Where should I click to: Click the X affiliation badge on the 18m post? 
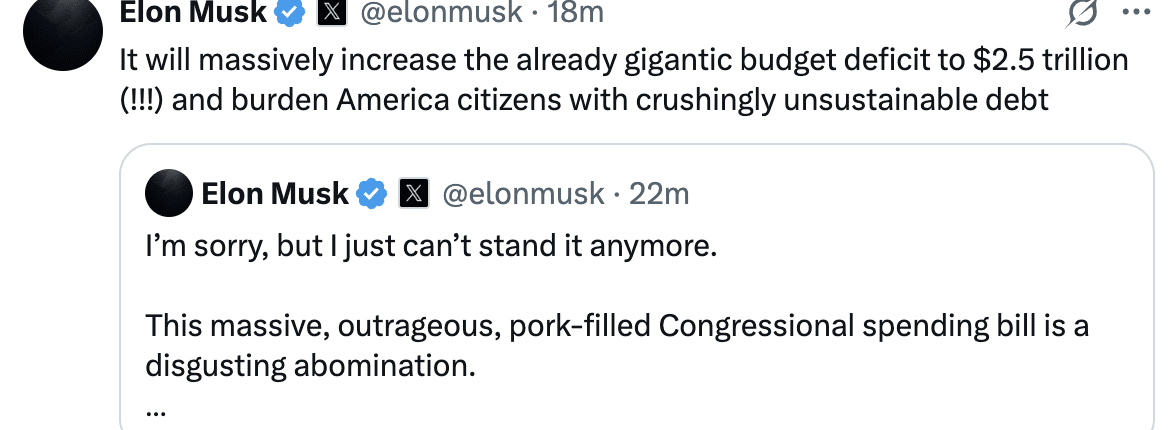330,12
